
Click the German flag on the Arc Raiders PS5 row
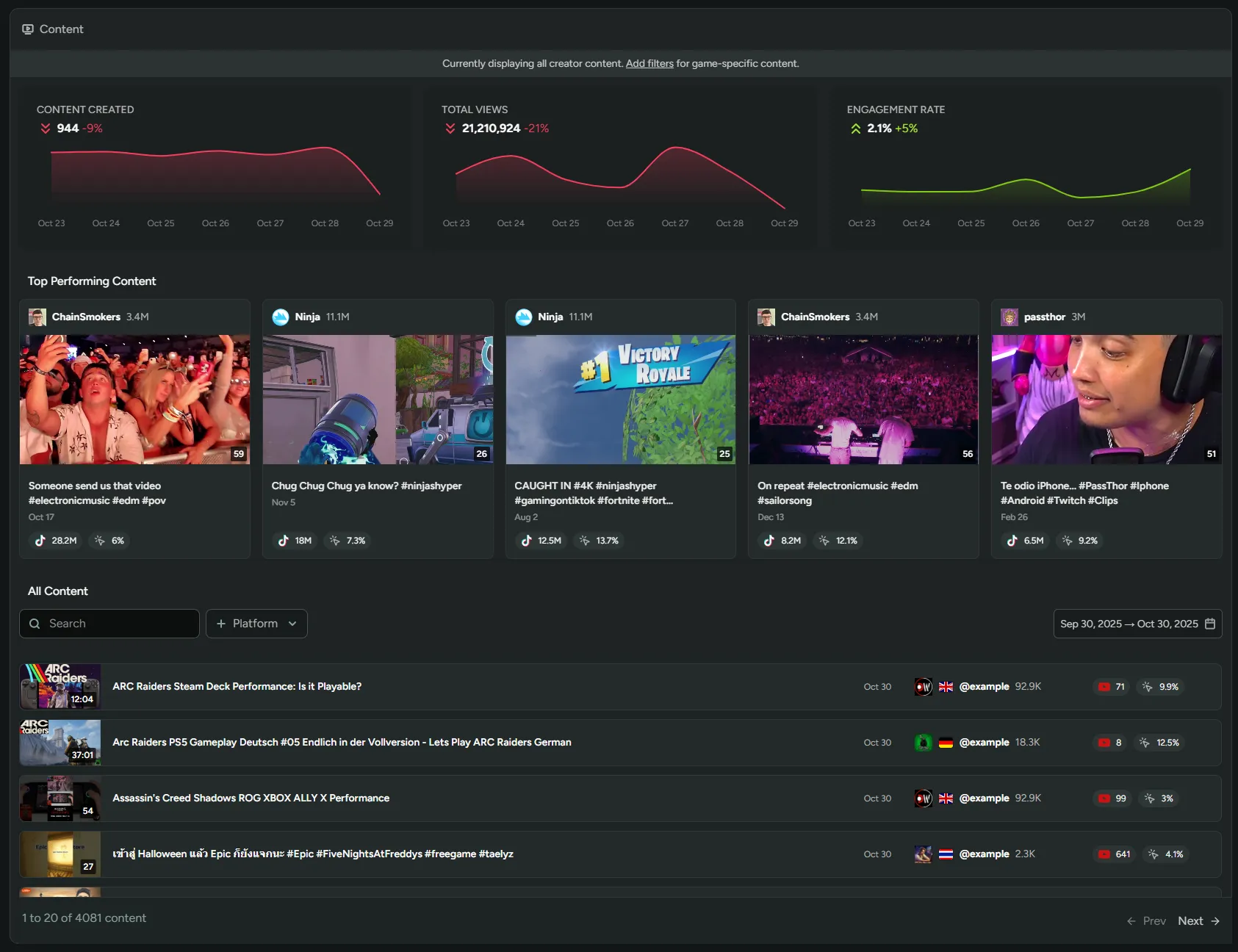pos(946,742)
